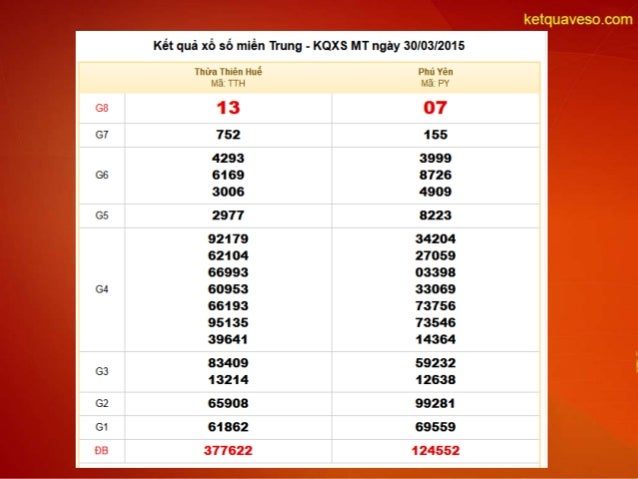Click G3 value 83409
Screen dimensions: 638x479
pos(228,363)
